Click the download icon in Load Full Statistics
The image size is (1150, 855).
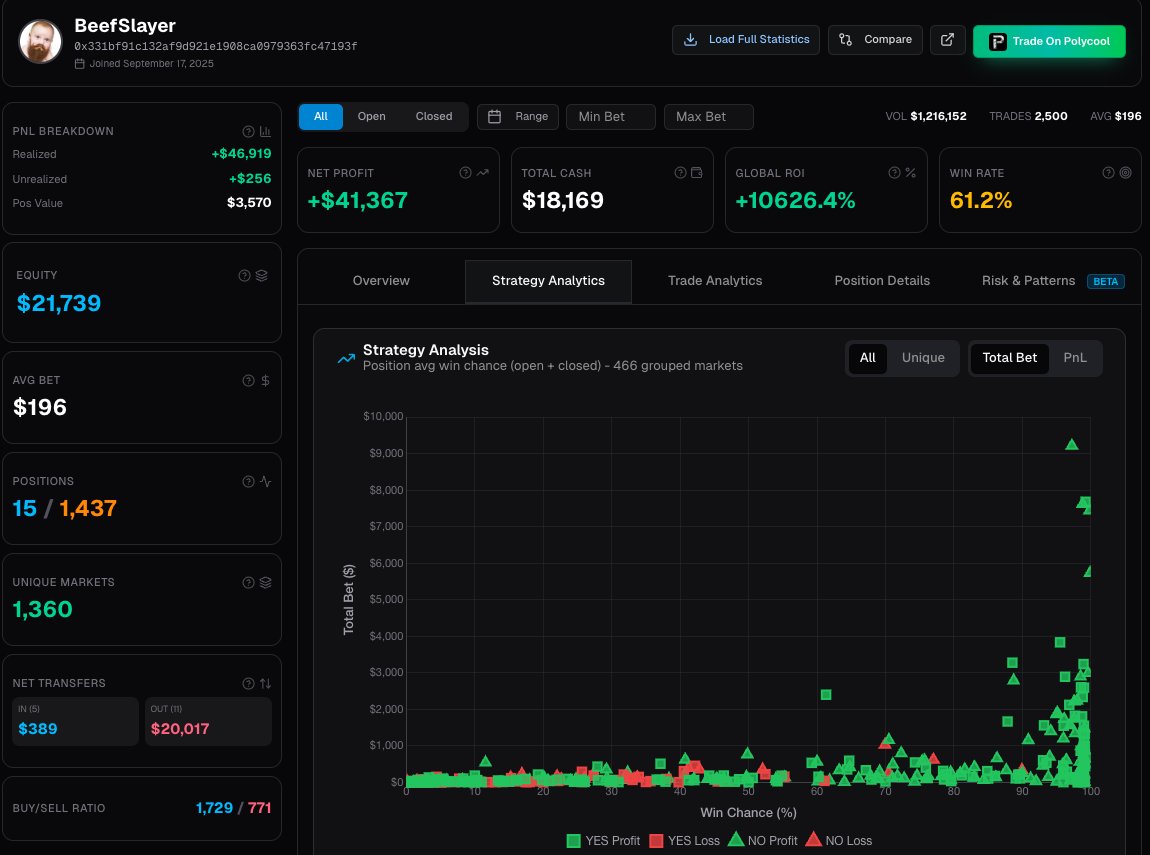690,40
